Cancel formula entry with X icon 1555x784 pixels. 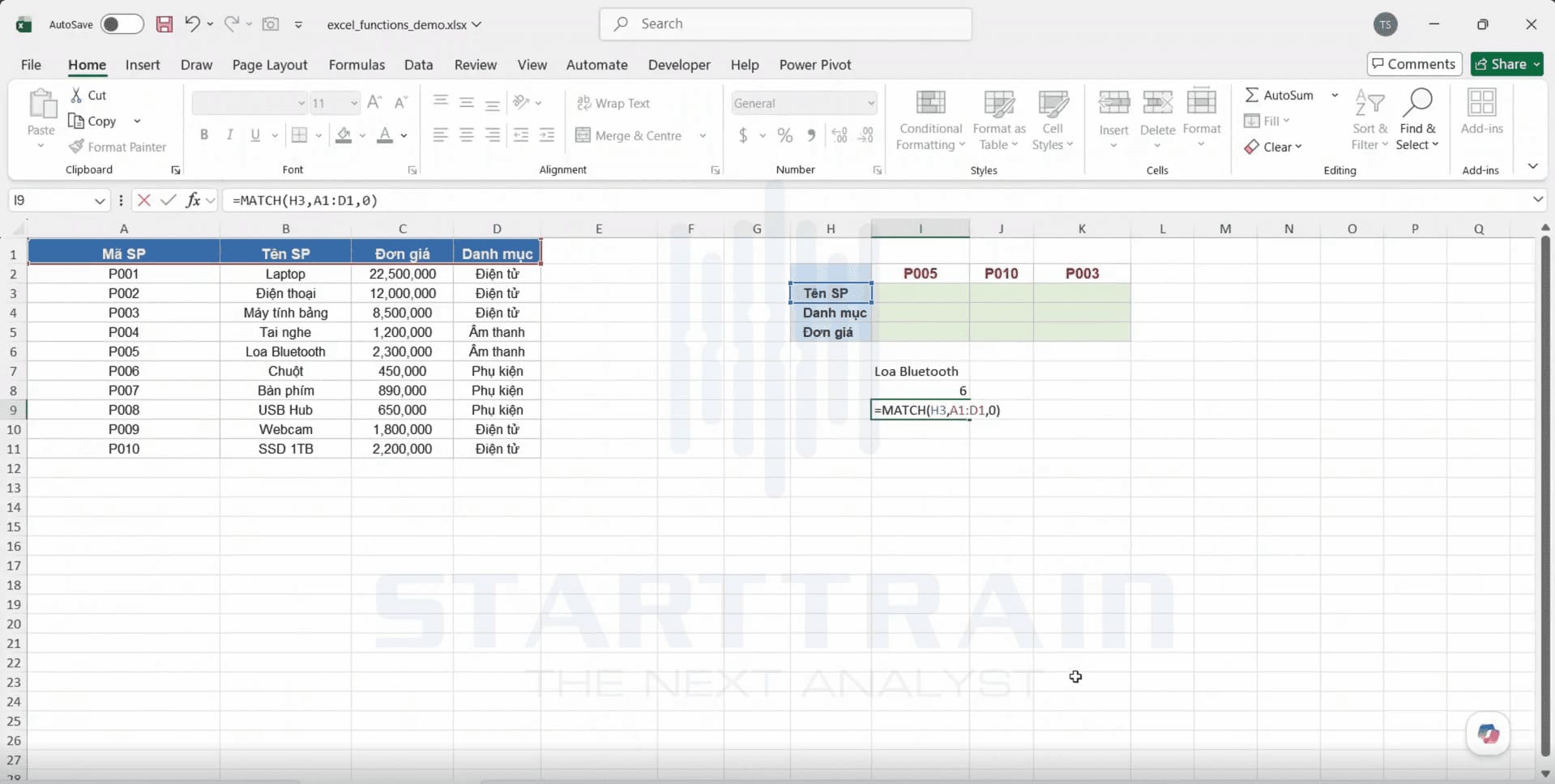click(144, 200)
